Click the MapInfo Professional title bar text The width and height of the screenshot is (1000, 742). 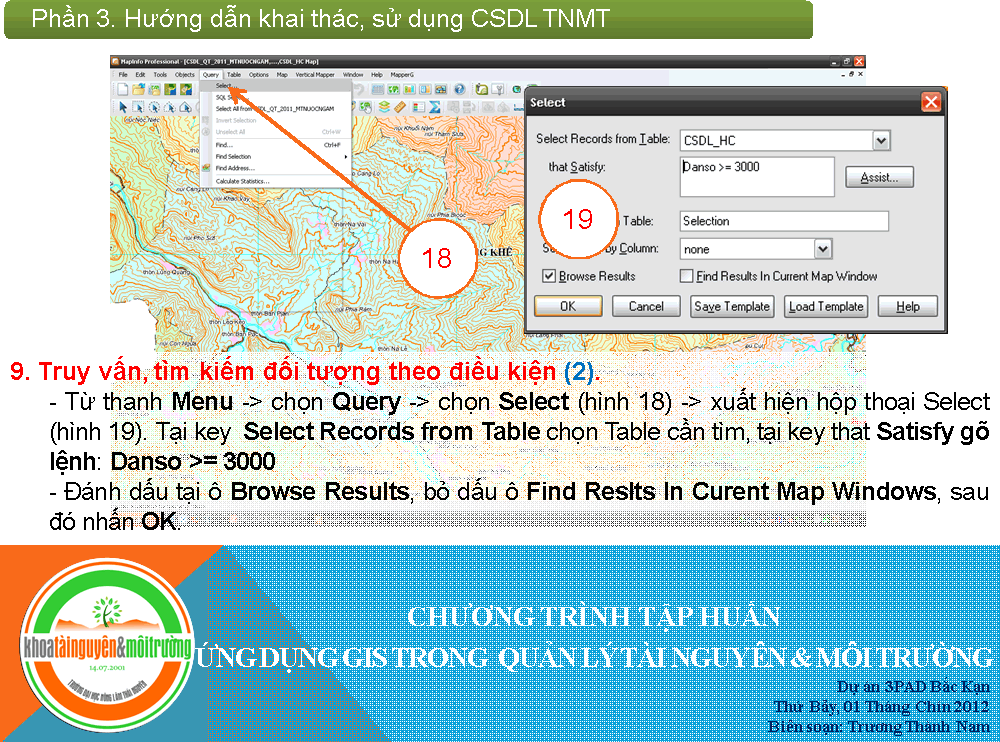219,61
